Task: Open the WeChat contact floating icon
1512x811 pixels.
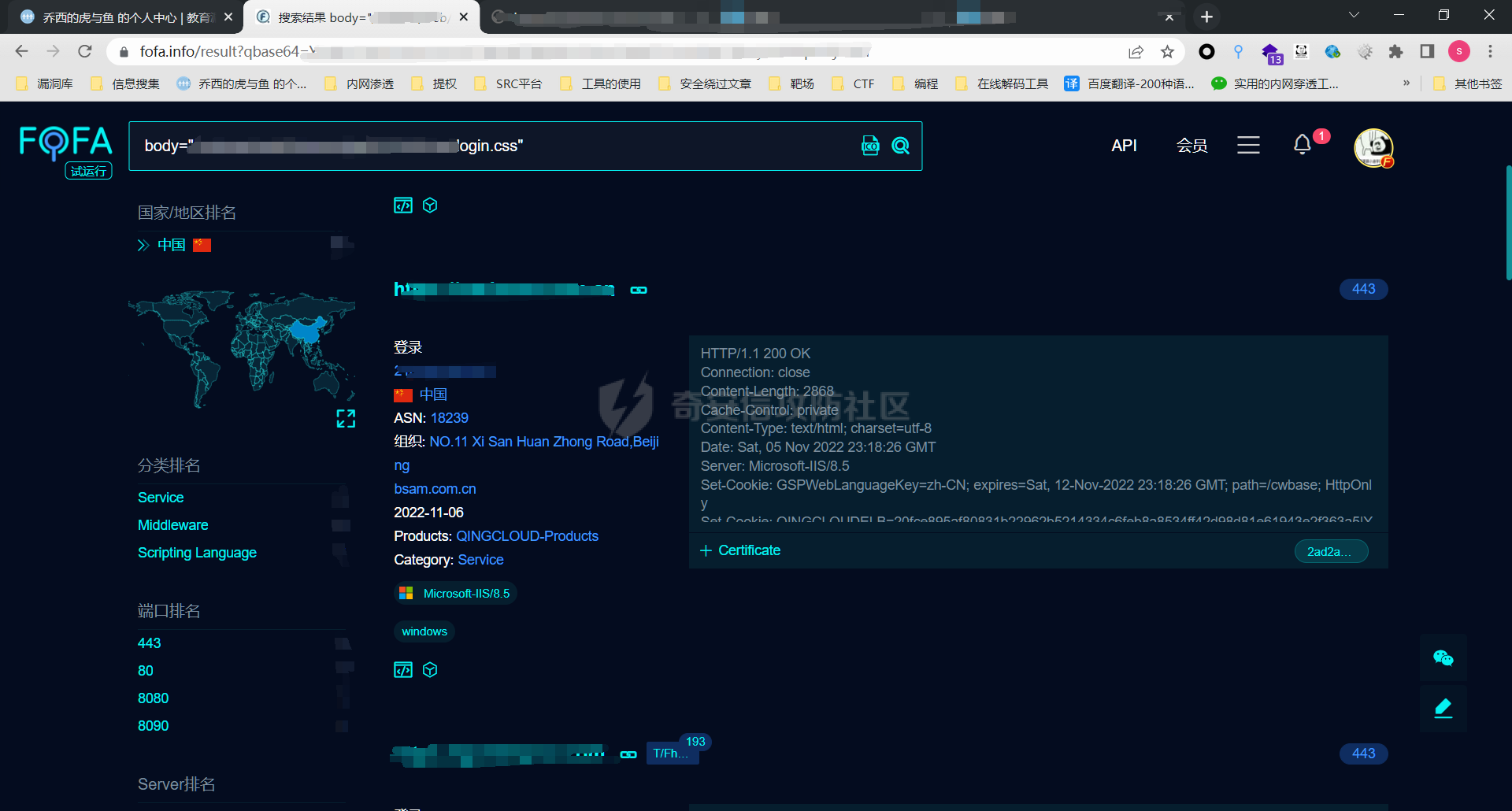Action: [x=1443, y=658]
